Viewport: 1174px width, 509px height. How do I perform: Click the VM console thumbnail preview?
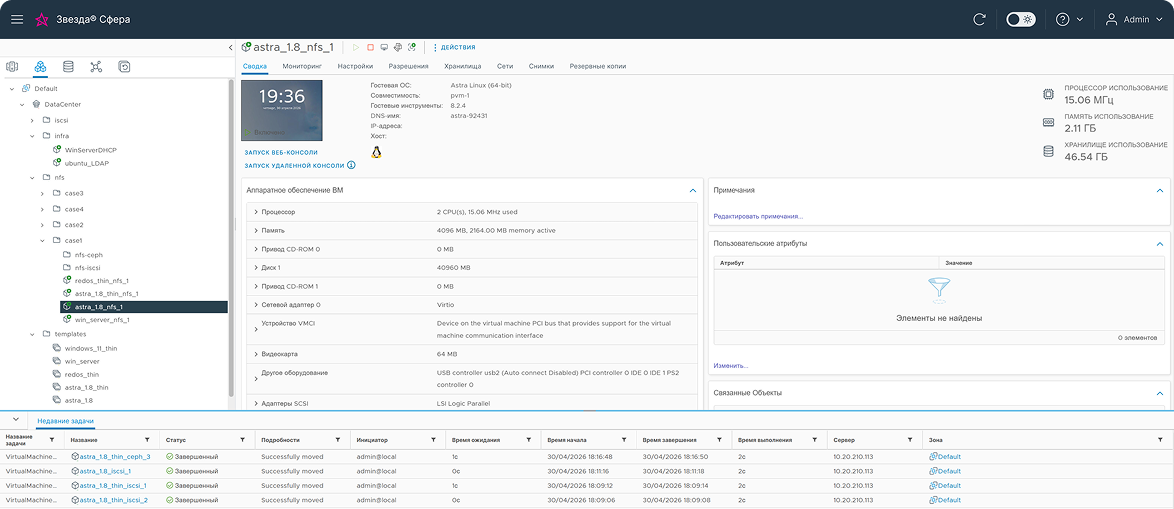(x=282, y=110)
